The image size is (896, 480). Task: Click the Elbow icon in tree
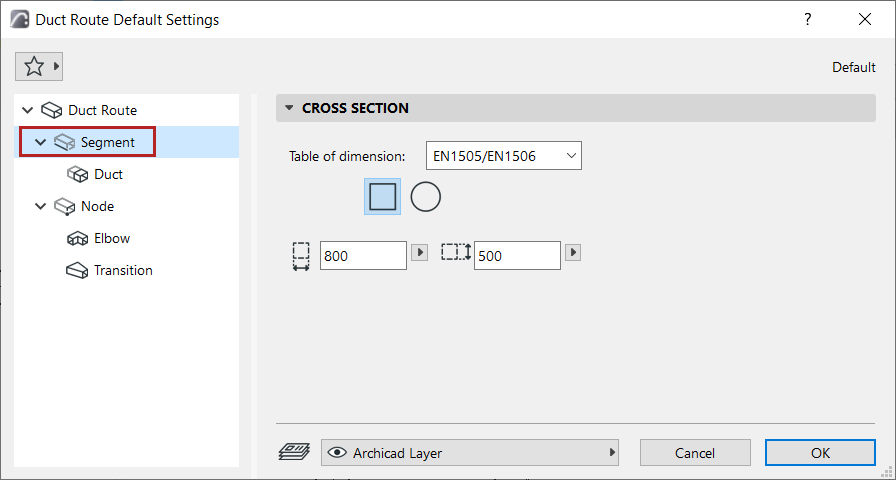tap(78, 238)
